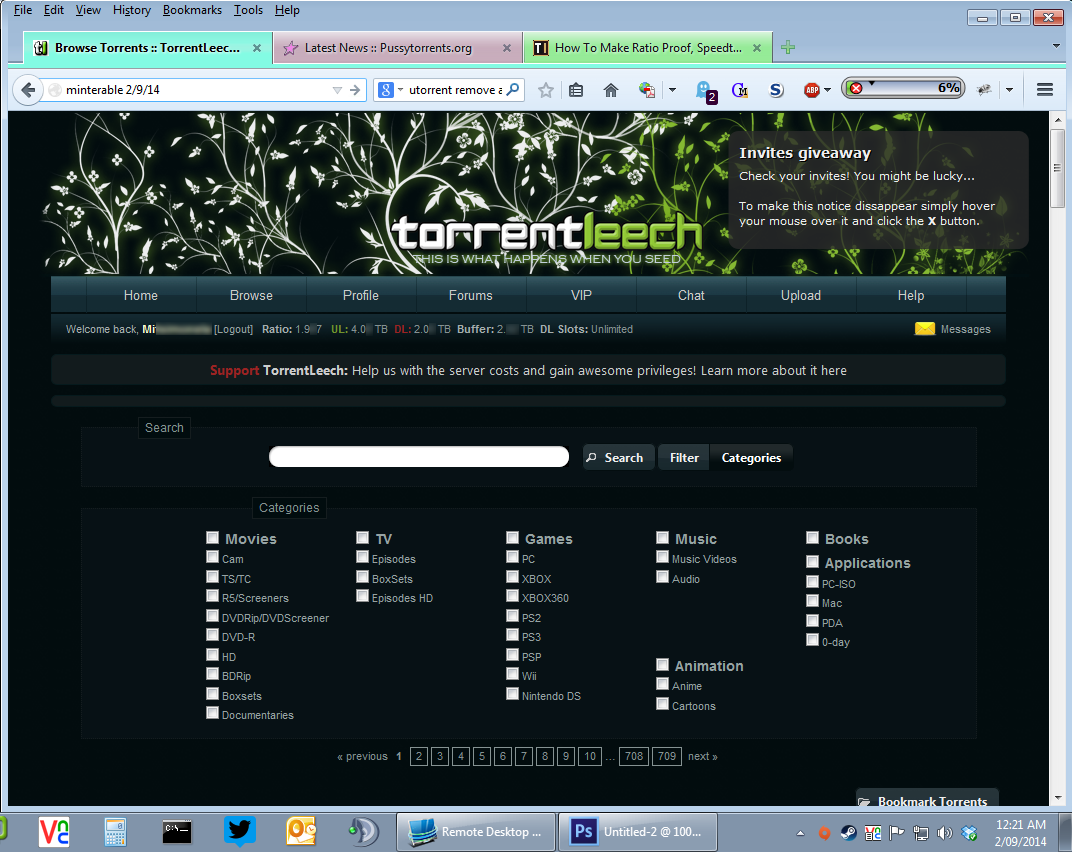The width and height of the screenshot is (1072, 852).
Task: Open the search engine selector dropdown
Action: pyautogui.click(x=401, y=90)
